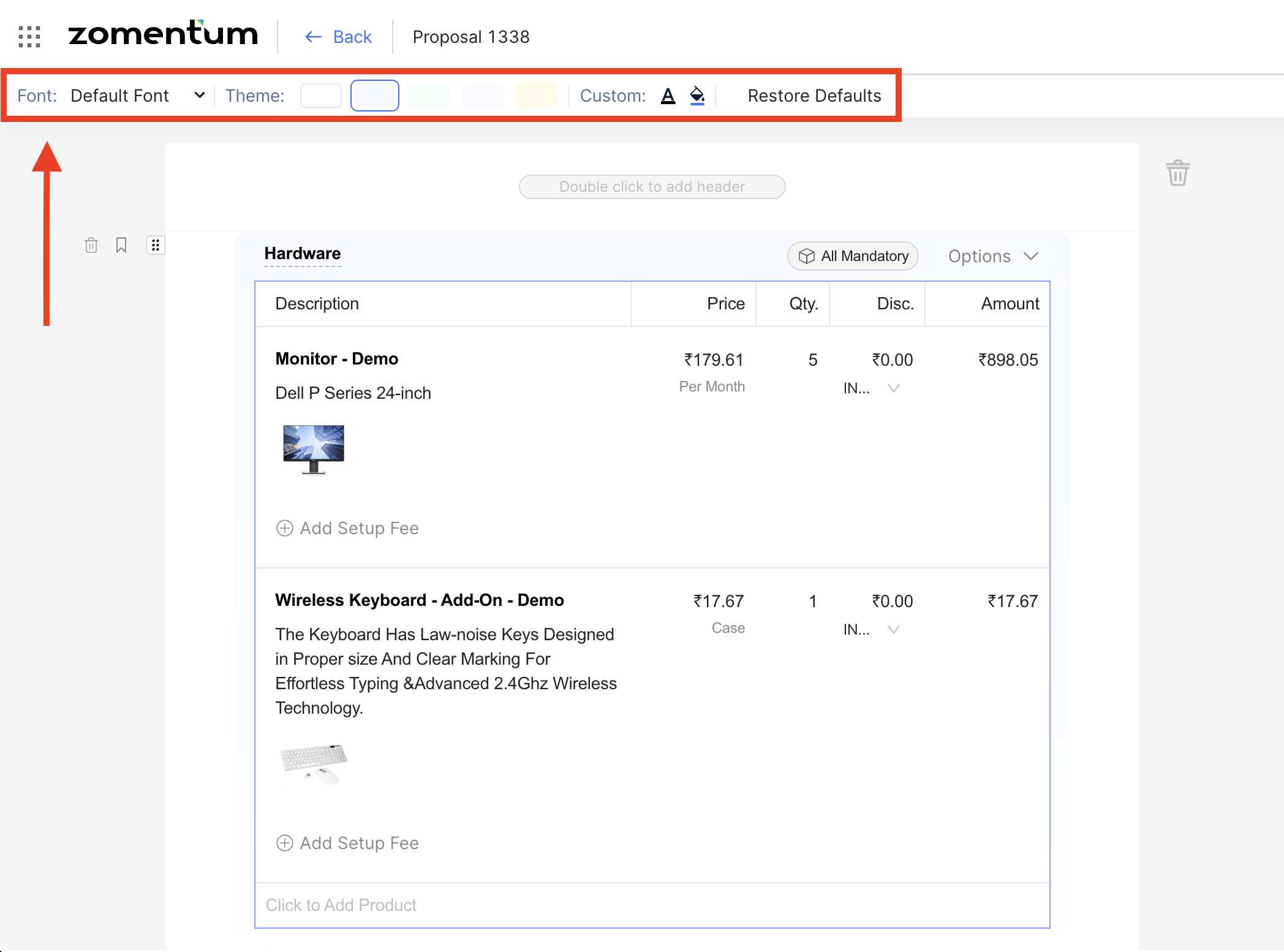The image size is (1284, 952).
Task: Delete the Hardware block using the left trash icon
Action: point(91,246)
